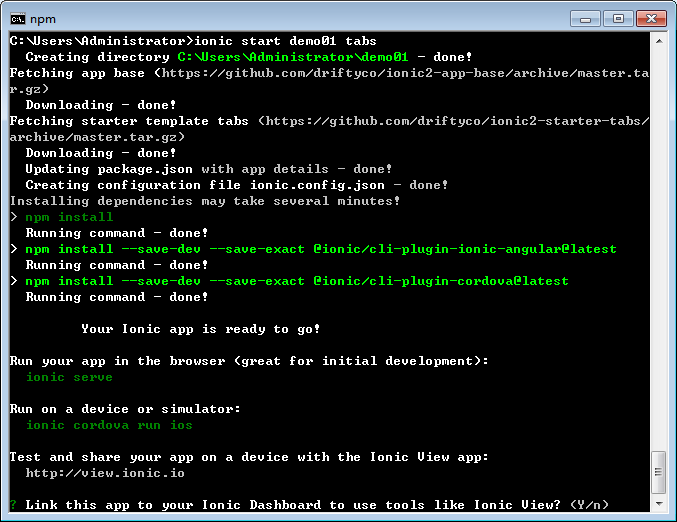Click the 'Link this app to your Ionic Dashboard' prompt
Screen dimensions: 677x522
[309, 504]
